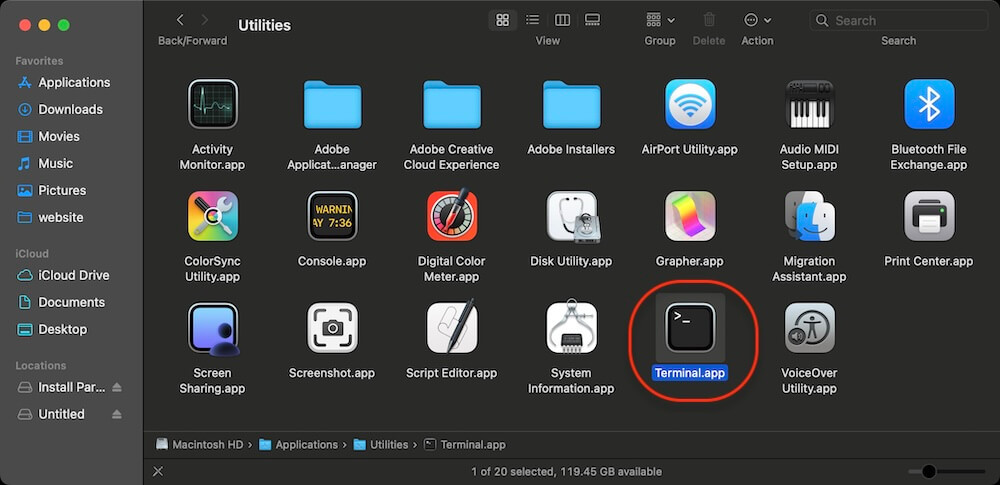The image size is (1000, 485).
Task: Go to Applications in the path bar
Action: coord(306,445)
